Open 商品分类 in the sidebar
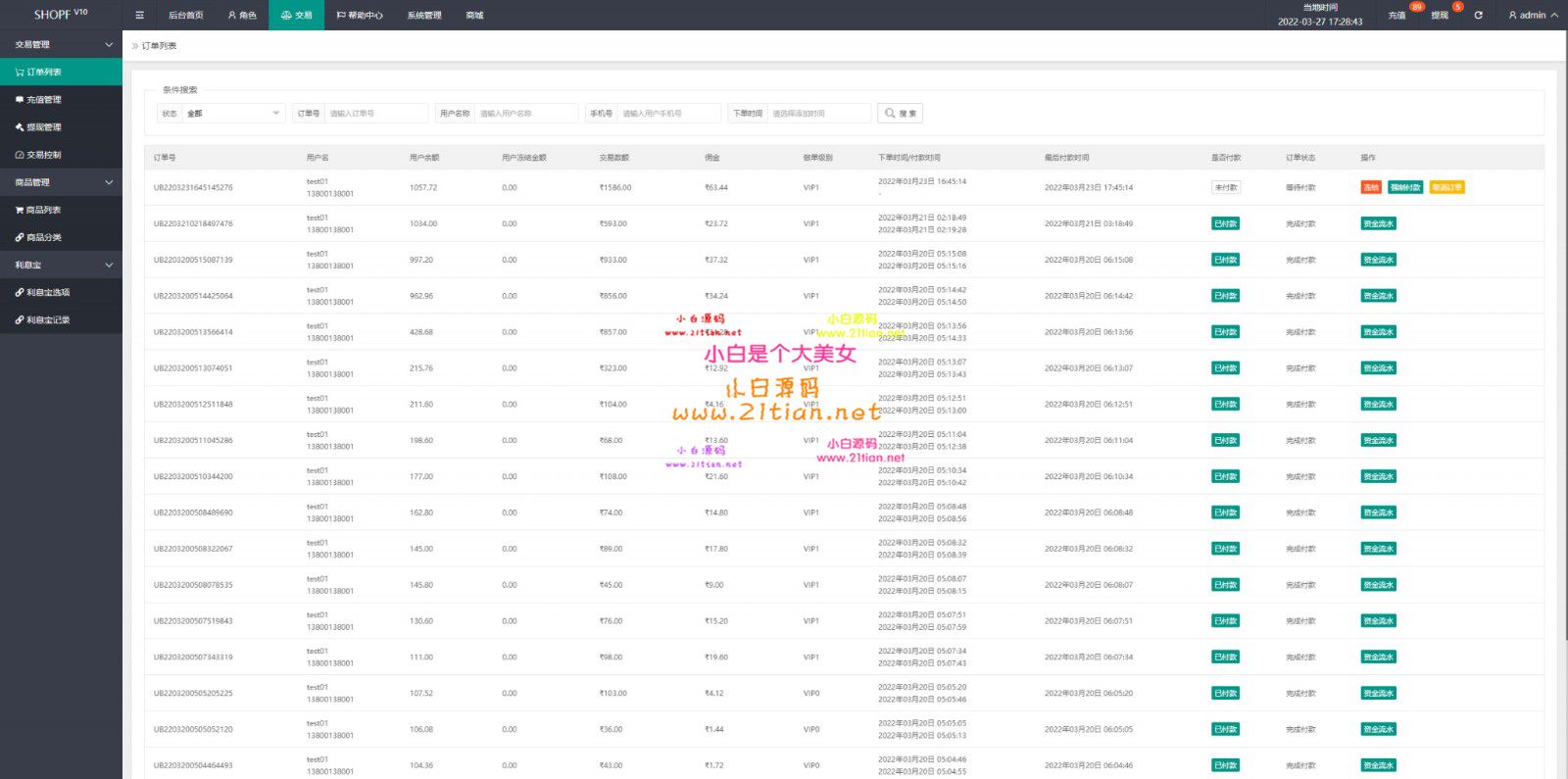The height and width of the screenshot is (779, 1568). coord(61,237)
